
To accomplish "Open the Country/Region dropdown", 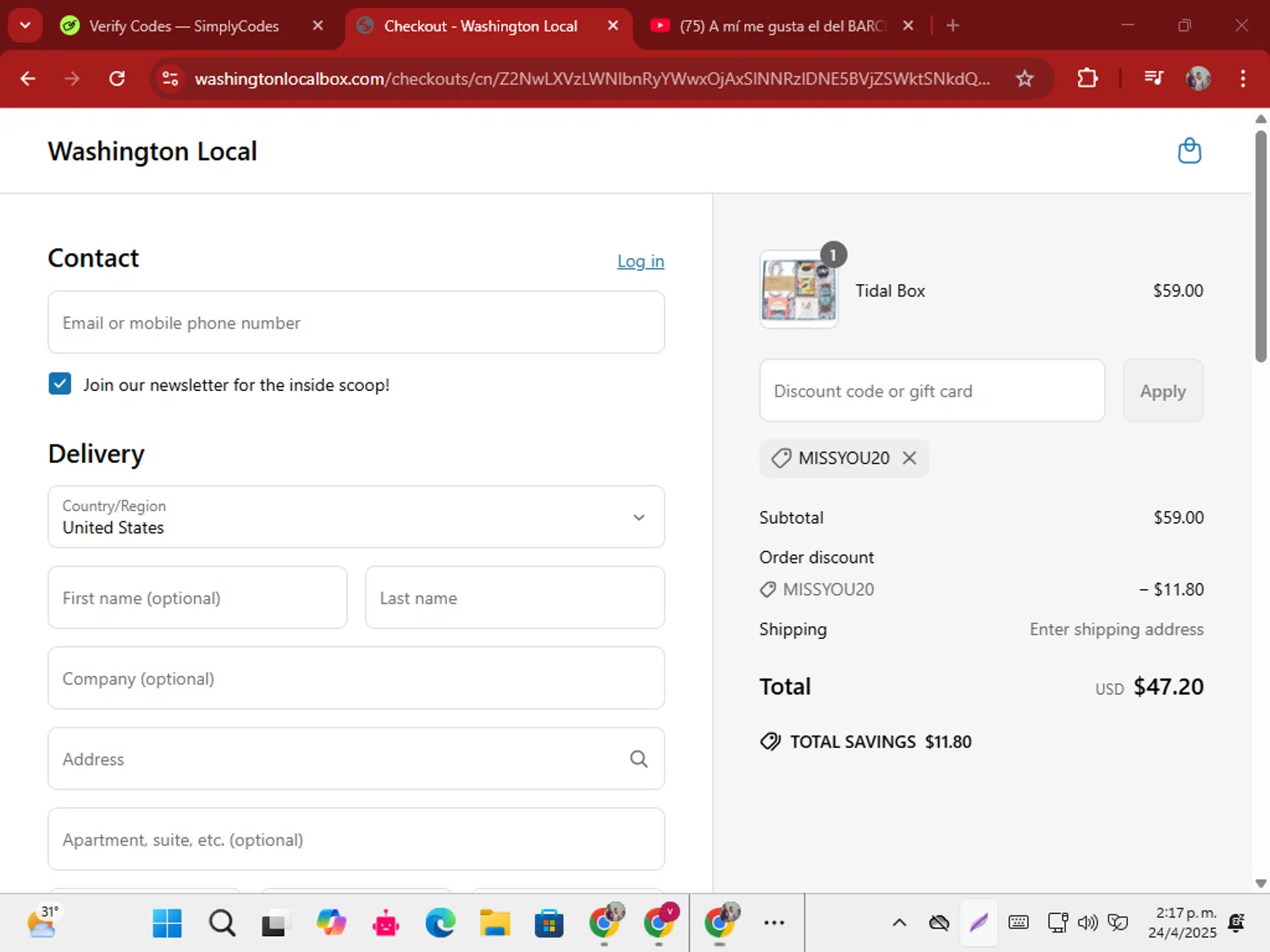I will [x=356, y=517].
